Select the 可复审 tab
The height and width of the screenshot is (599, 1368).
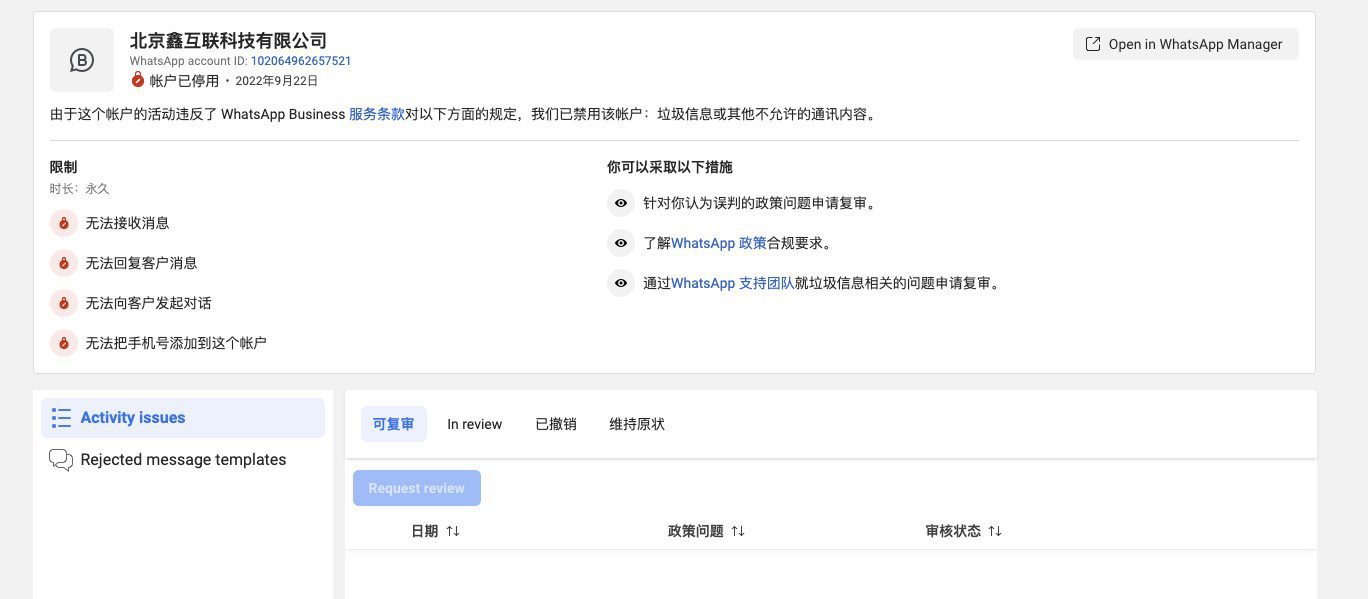pos(394,424)
